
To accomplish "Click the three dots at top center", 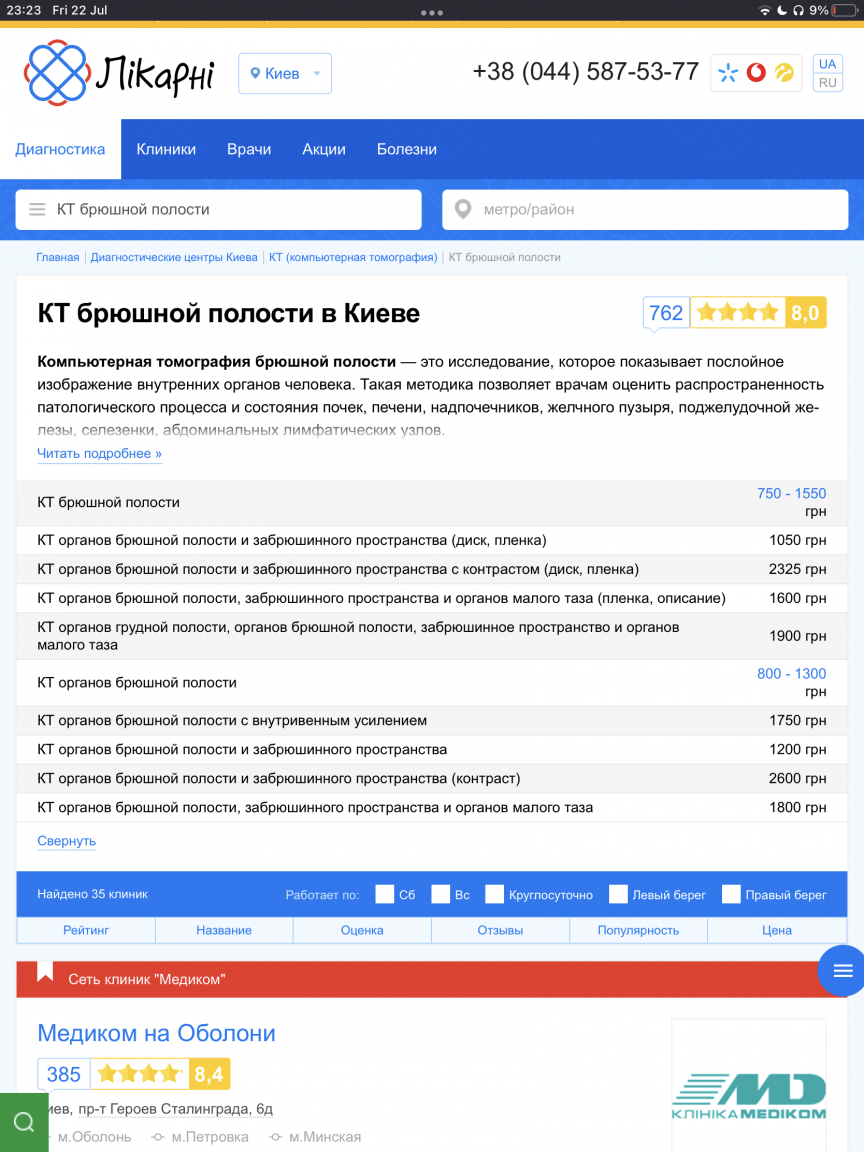I will (x=432, y=12).
